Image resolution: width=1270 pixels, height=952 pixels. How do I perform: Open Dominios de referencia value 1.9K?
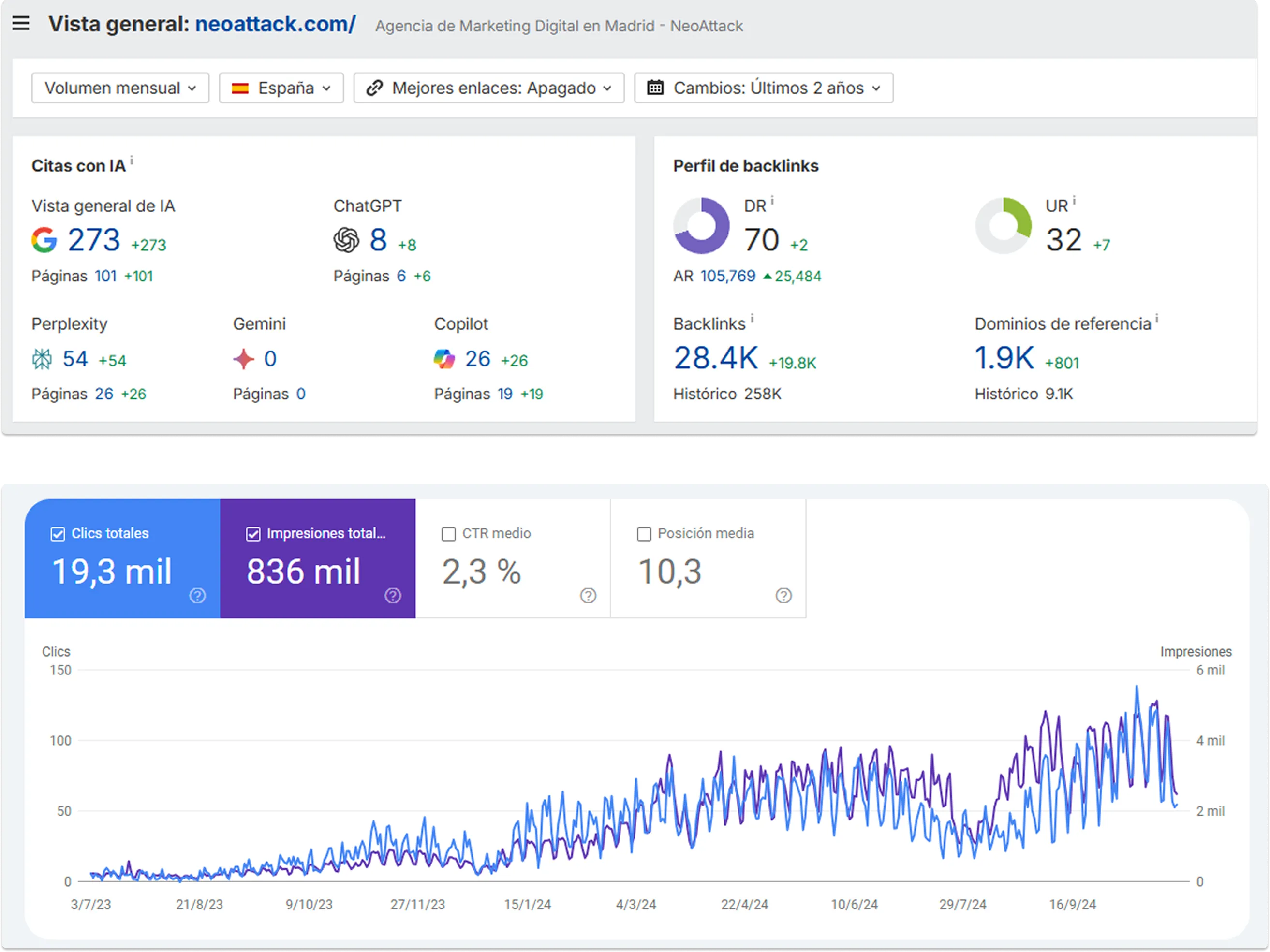tap(1005, 358)
